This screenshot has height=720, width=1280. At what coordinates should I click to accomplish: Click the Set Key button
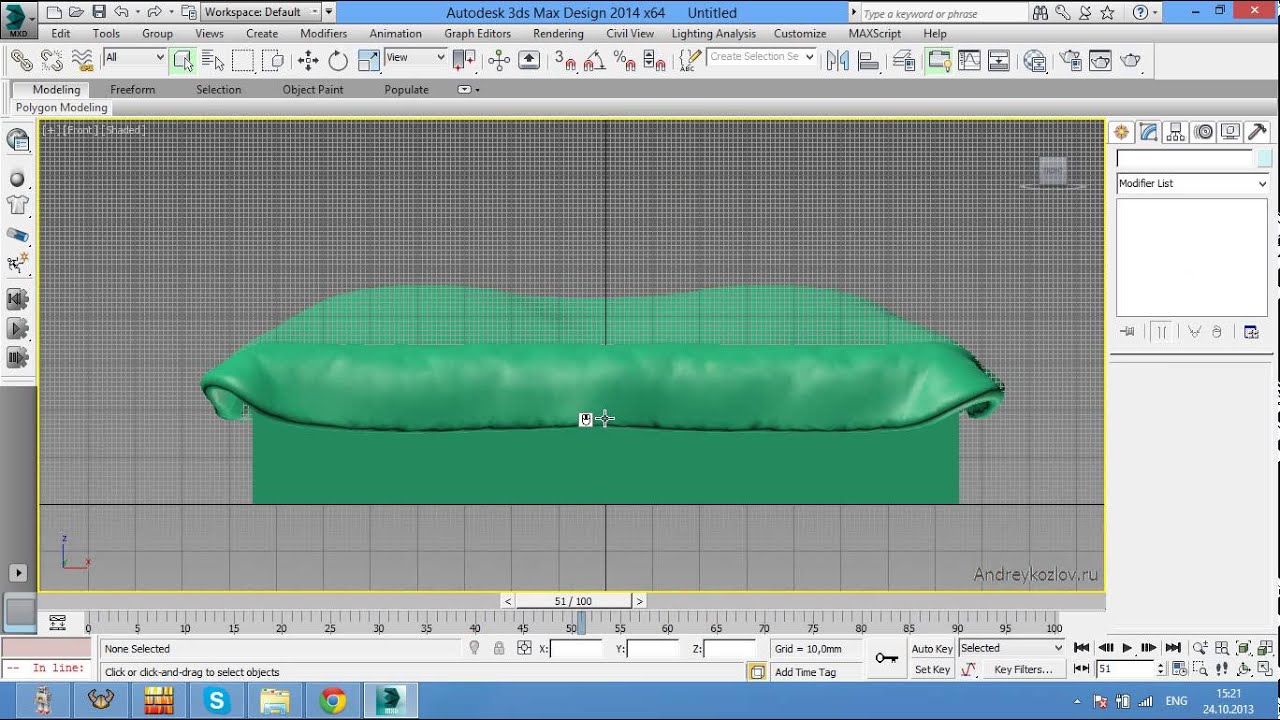click(932, 670)
